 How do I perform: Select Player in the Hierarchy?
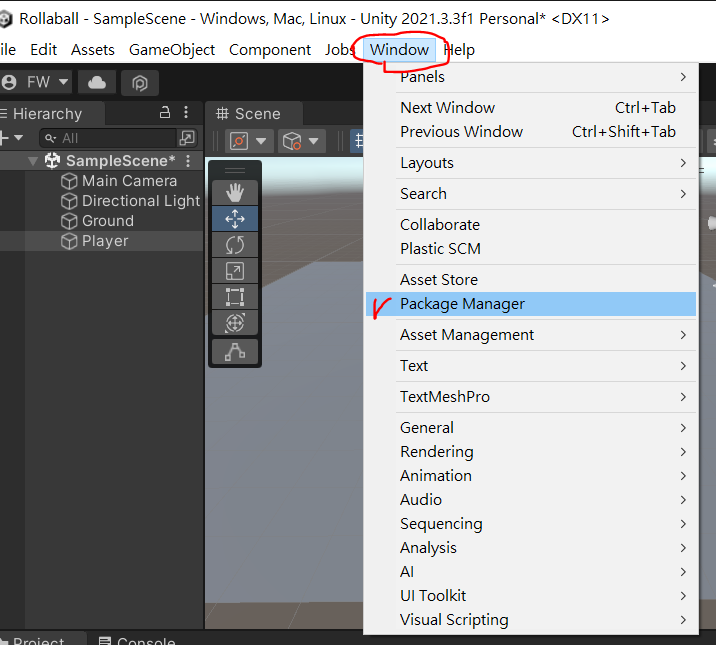(x=101, y=241)
